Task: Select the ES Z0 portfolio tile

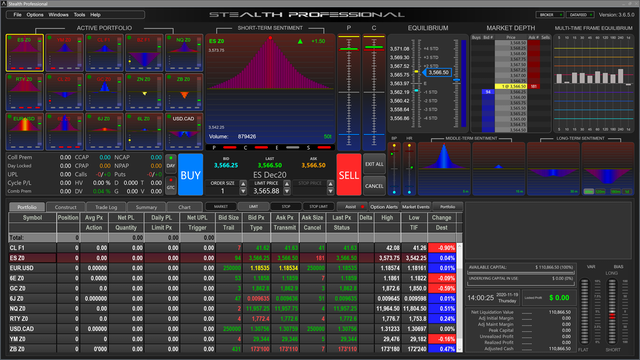Action: 24,53
